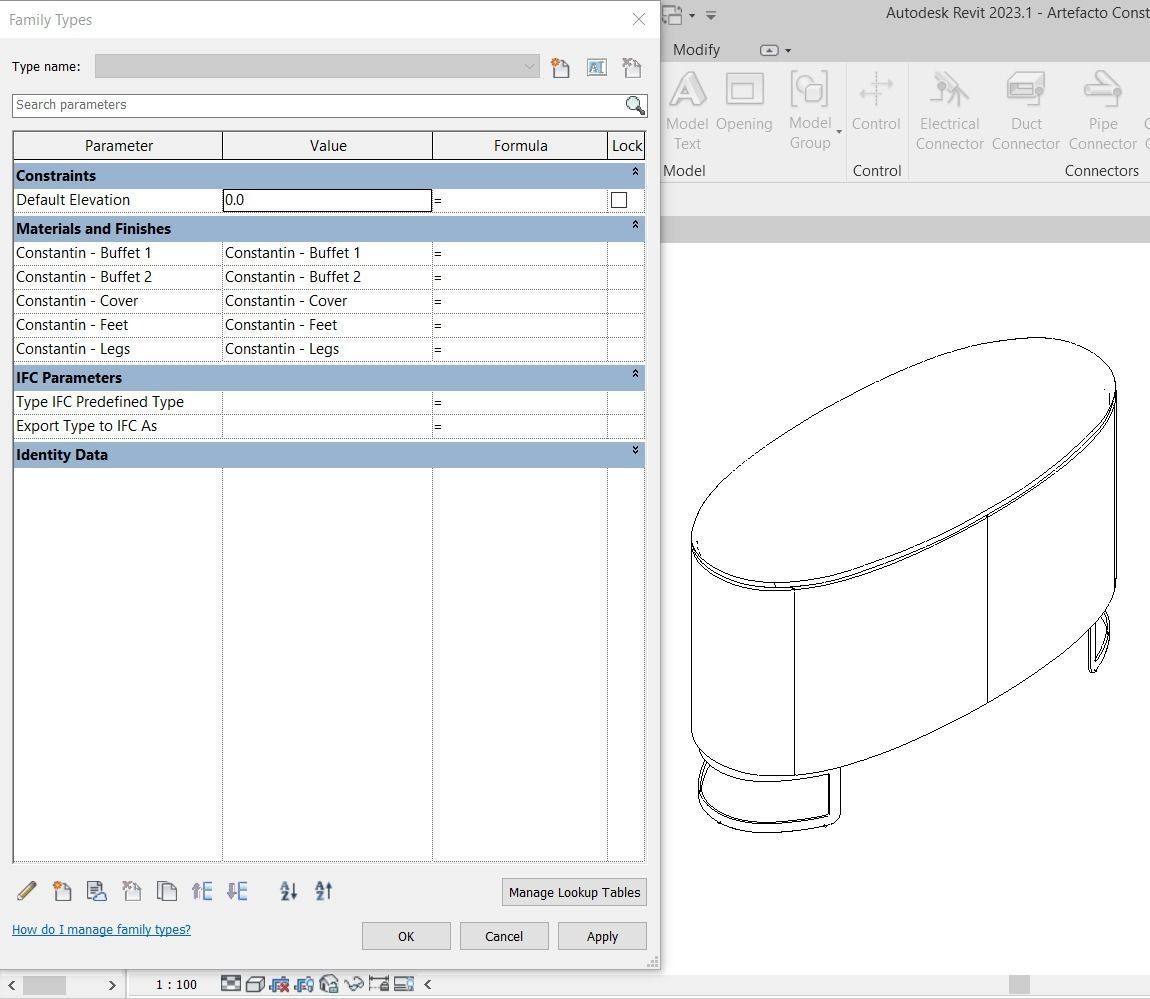Click the Delete Type icon beside Type name
Viewport: 1150px width, 999px height.
click(631, 67)
